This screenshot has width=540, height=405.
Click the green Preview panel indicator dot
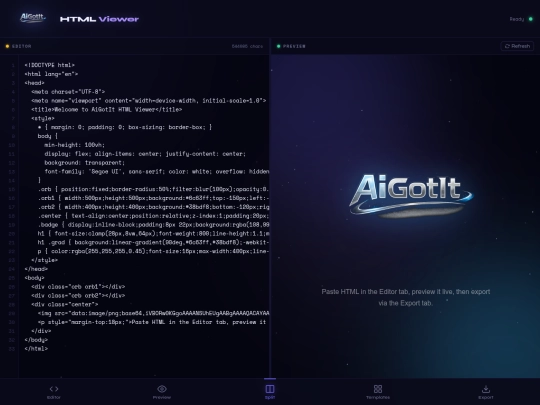pyautogui.click(x=278, y=46)
